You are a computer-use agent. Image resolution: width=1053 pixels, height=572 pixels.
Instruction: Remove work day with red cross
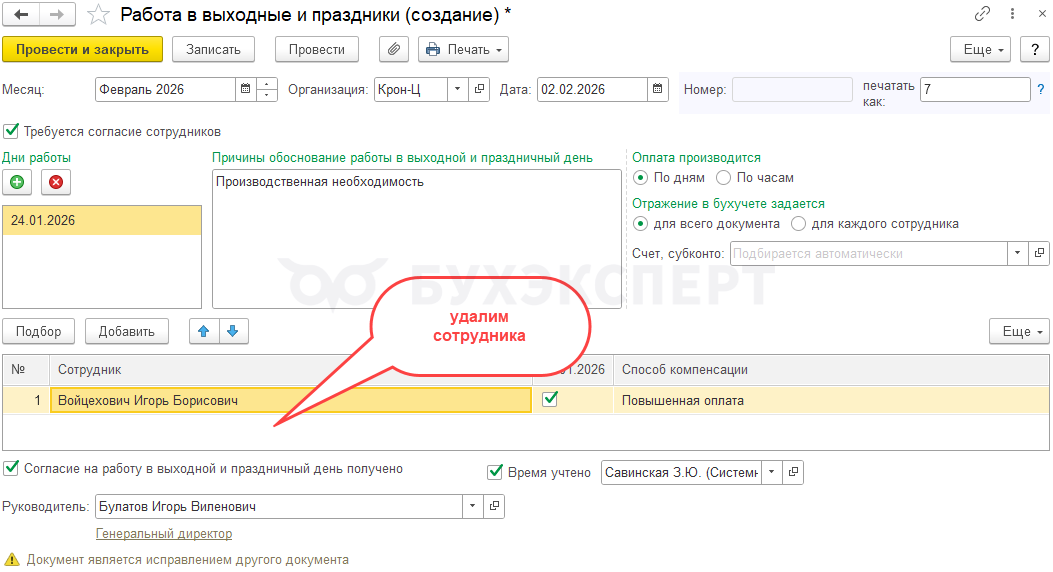[x=56, y=182]
